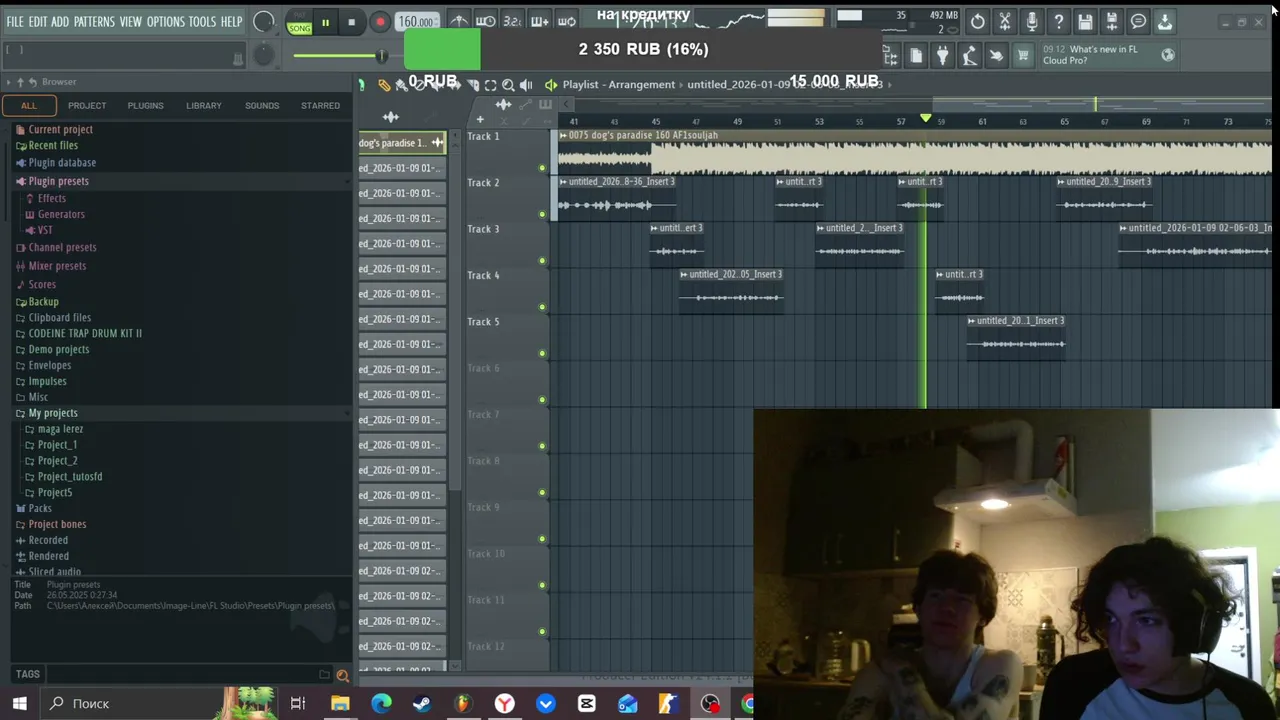The height and width of the screenshot is (720, 1280).
Task: Open the TOOLS menu
Action: coord(202,22)
